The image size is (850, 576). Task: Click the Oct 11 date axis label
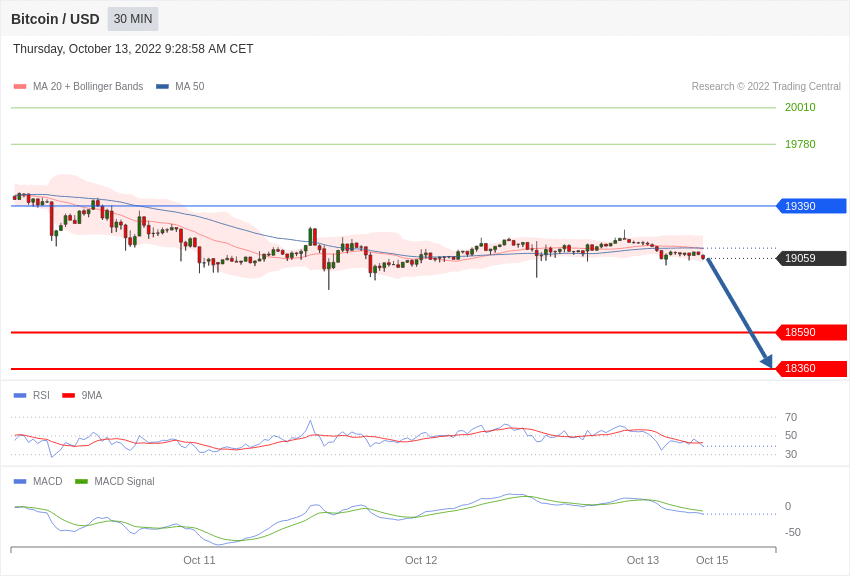tap(199, 560)
